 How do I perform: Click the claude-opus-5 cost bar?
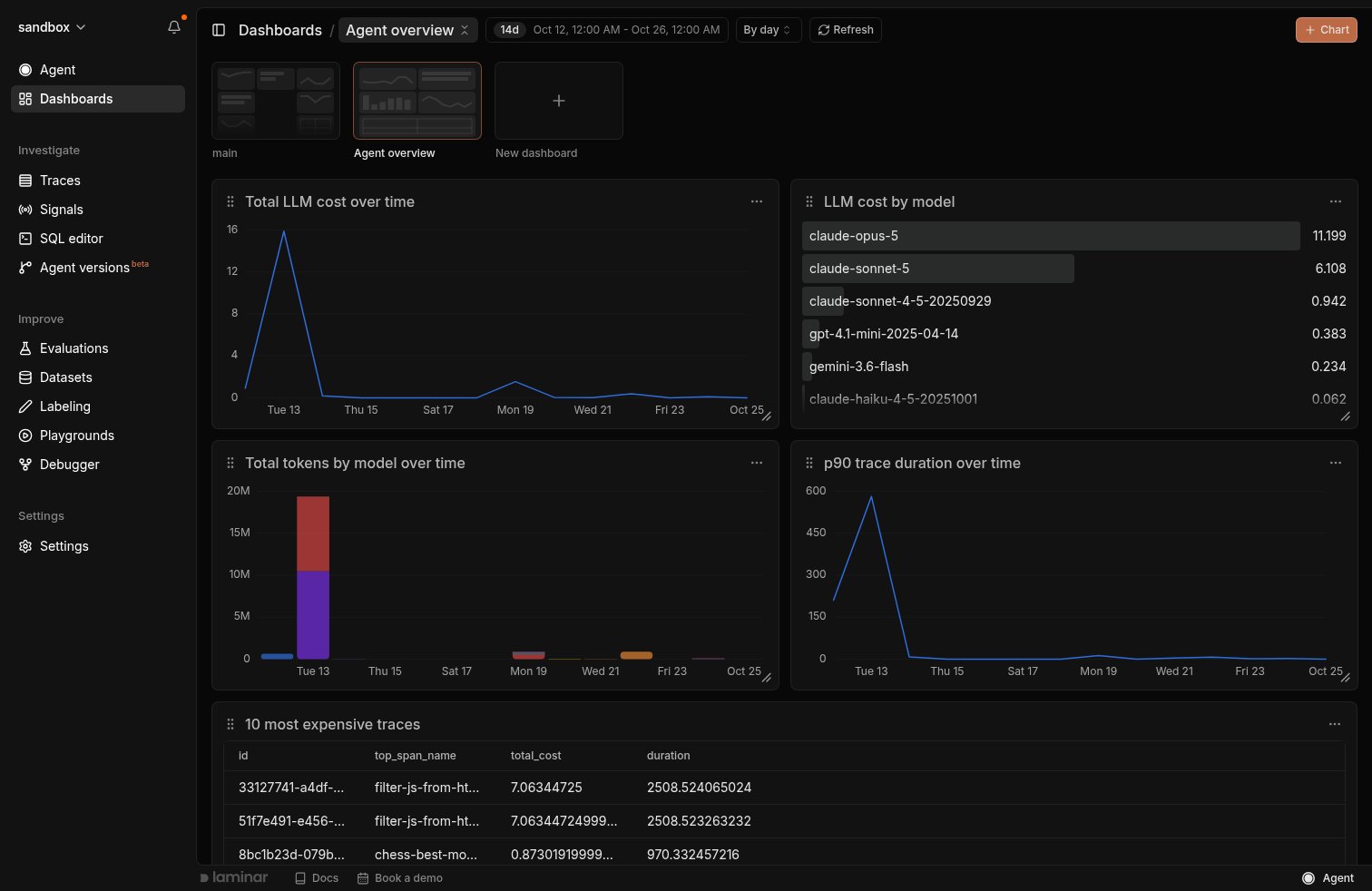click(1051, 236)
